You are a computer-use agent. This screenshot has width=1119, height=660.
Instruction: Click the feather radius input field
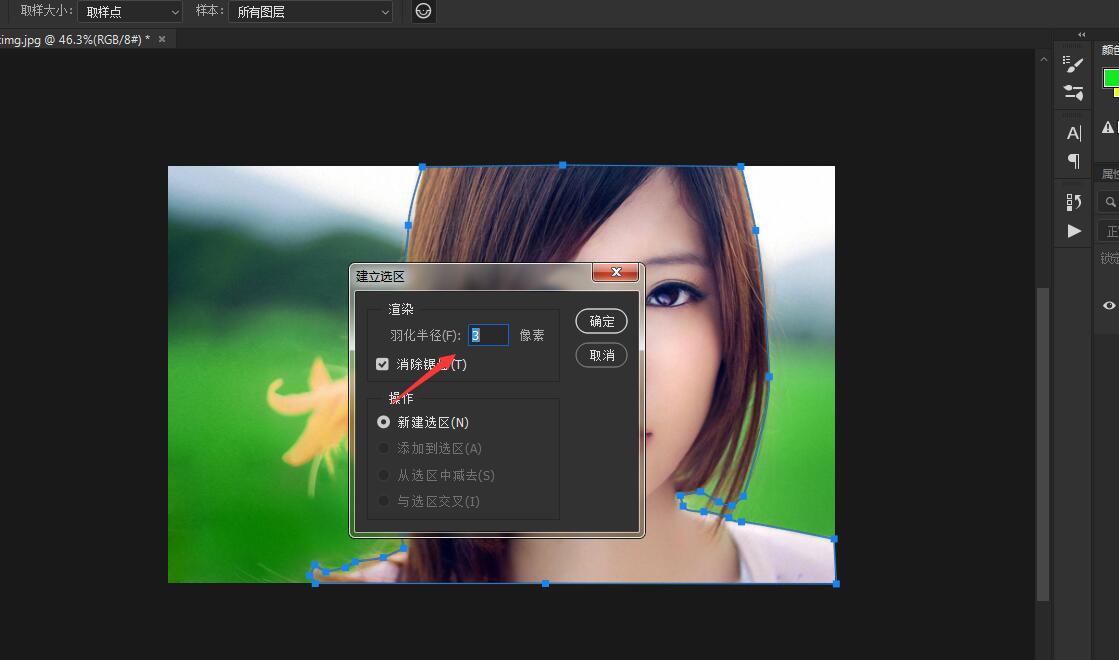tap(488, 335)
